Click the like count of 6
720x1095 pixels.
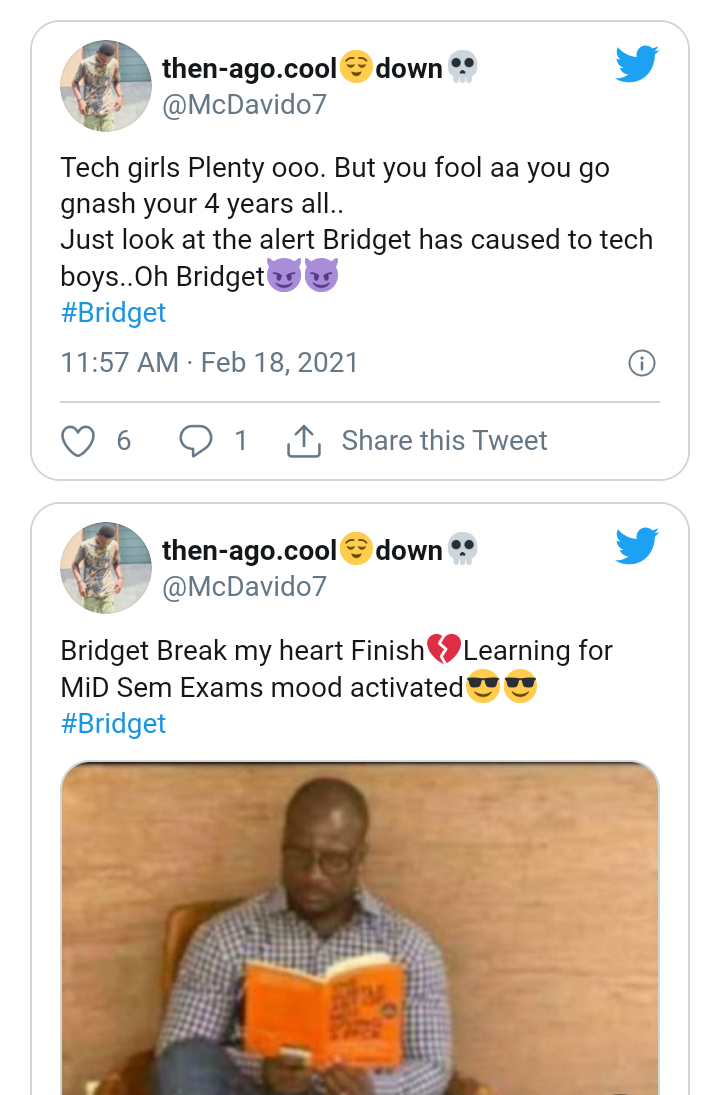click(124, 441)
